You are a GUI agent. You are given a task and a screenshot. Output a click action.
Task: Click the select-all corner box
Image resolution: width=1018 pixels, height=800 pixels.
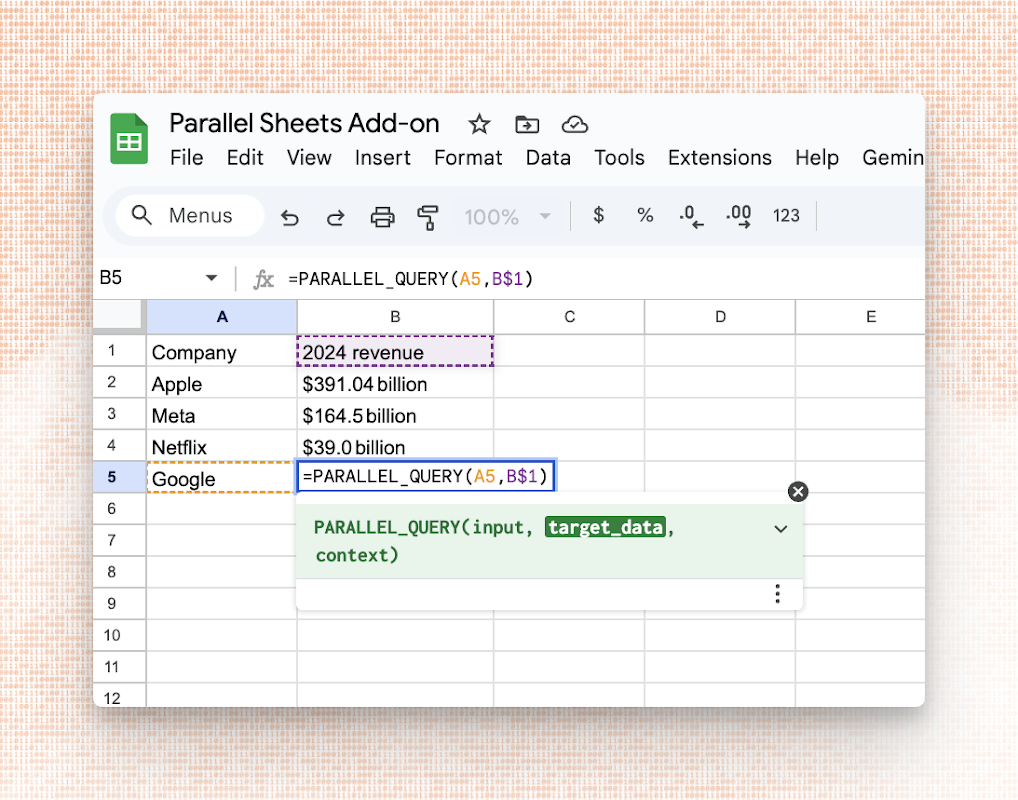(x=119, y=316)
